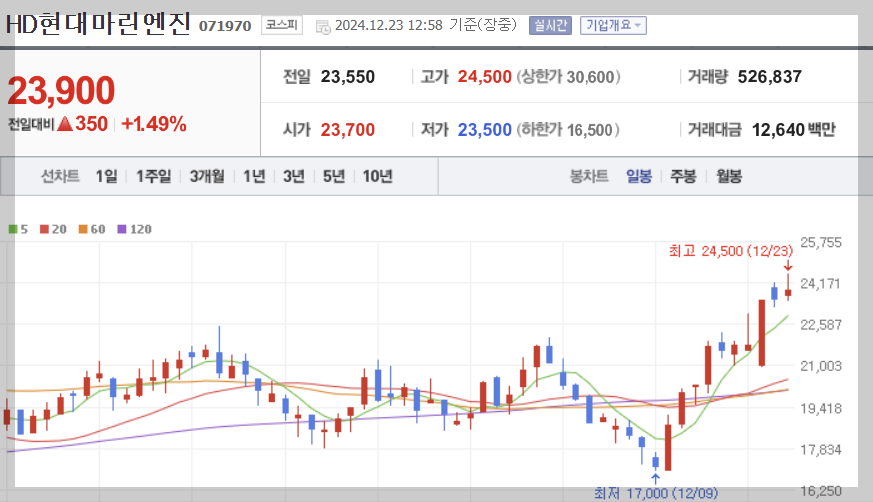The height and width of the screenshot is (502, 873).
Task: Select the 1년 line chart tab
Action: pyautogui.click(x=254, y=176)
